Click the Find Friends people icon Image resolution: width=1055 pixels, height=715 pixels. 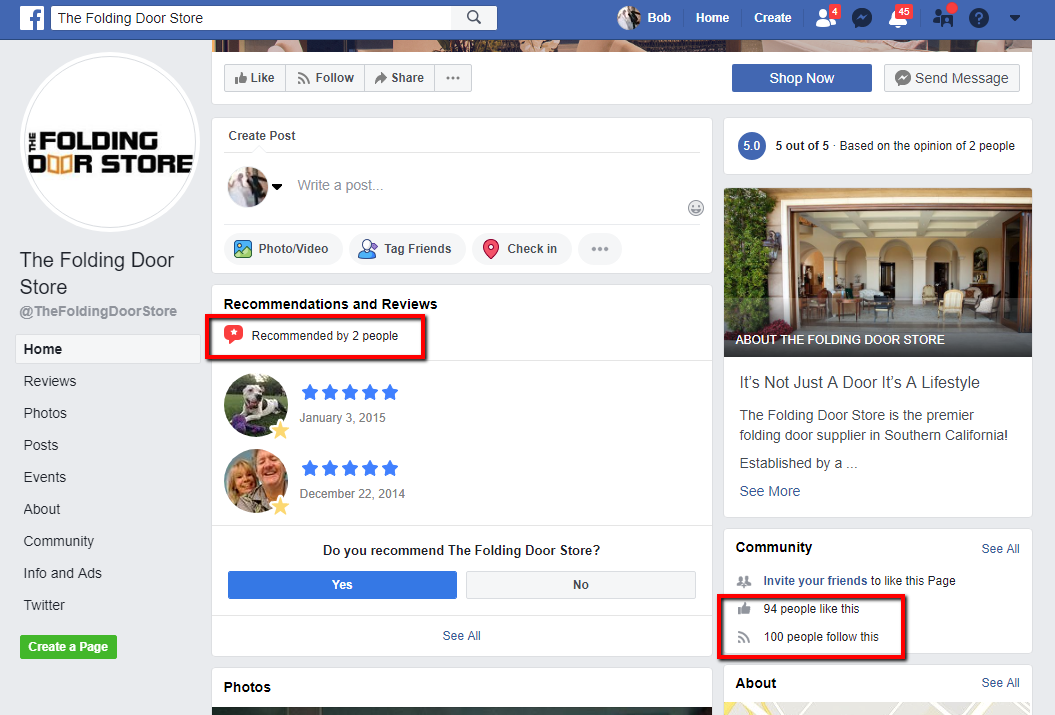pos(944,17)
